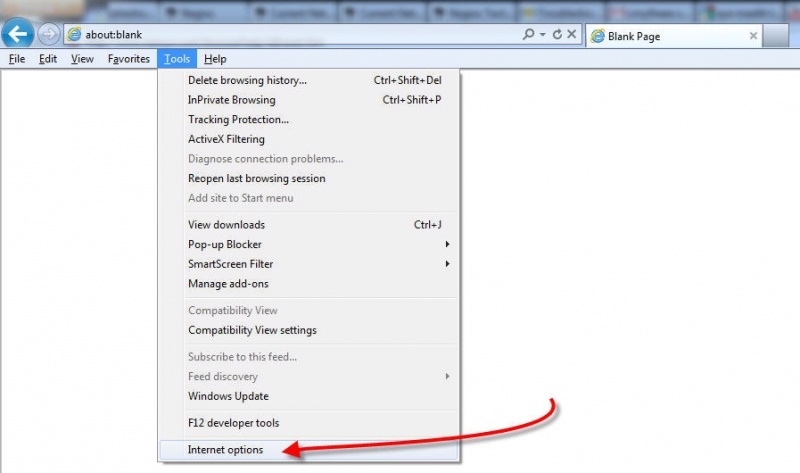Click greyed Add site to Start menu
The width and height of the screenshot is (800, 473).
(x=308, y=198)
